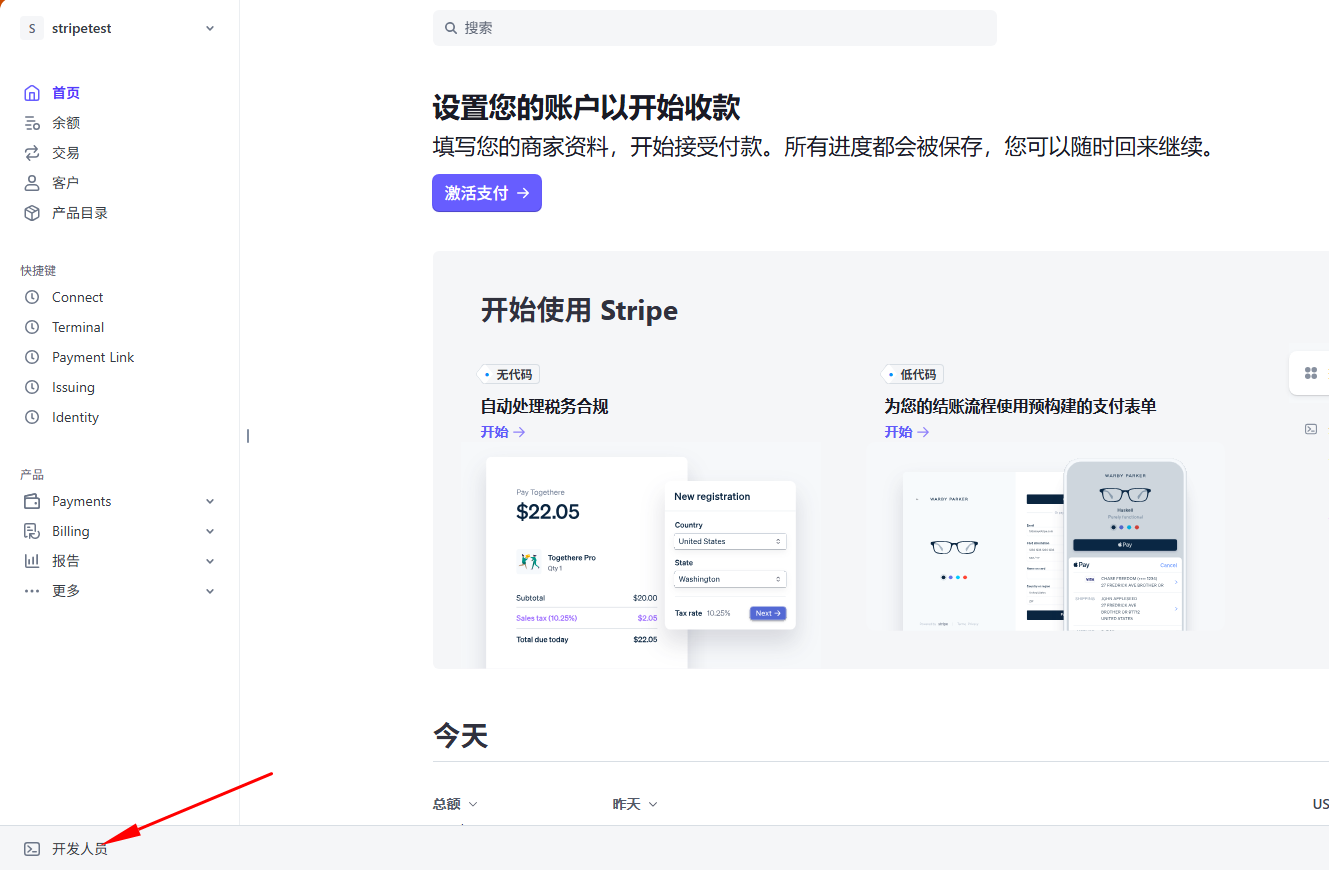Screen dimensions: 1329x870
Task: Expand the 更多 section chevron
Action: pos(210,591)
